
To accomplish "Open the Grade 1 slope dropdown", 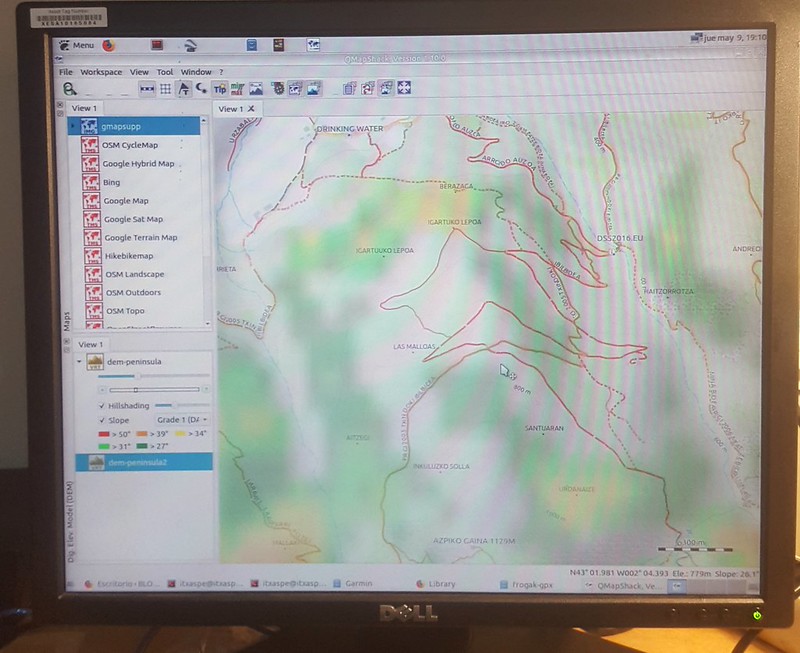I will click(181, 420).
